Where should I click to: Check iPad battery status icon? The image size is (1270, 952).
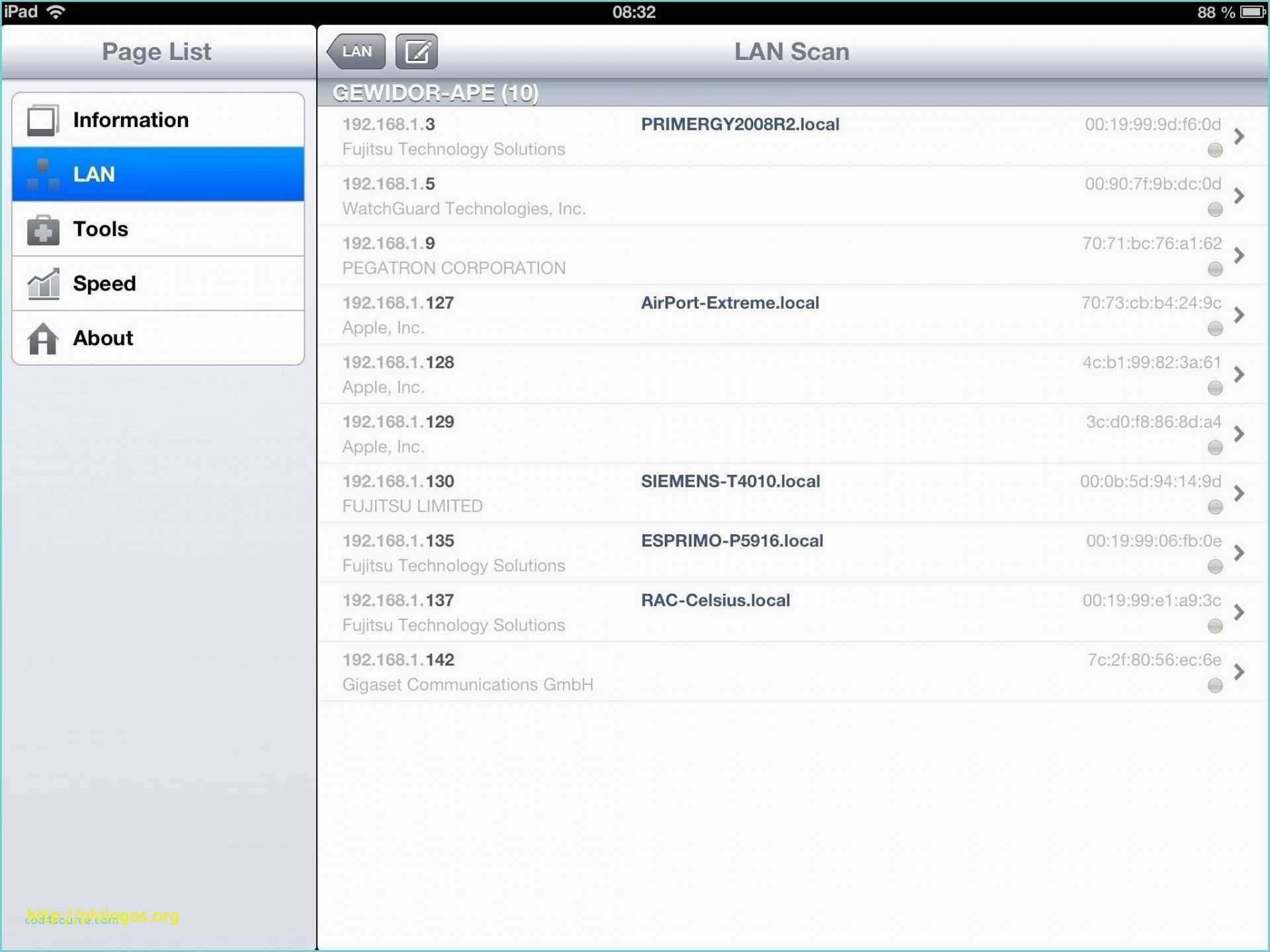[x=1249, y=11]
